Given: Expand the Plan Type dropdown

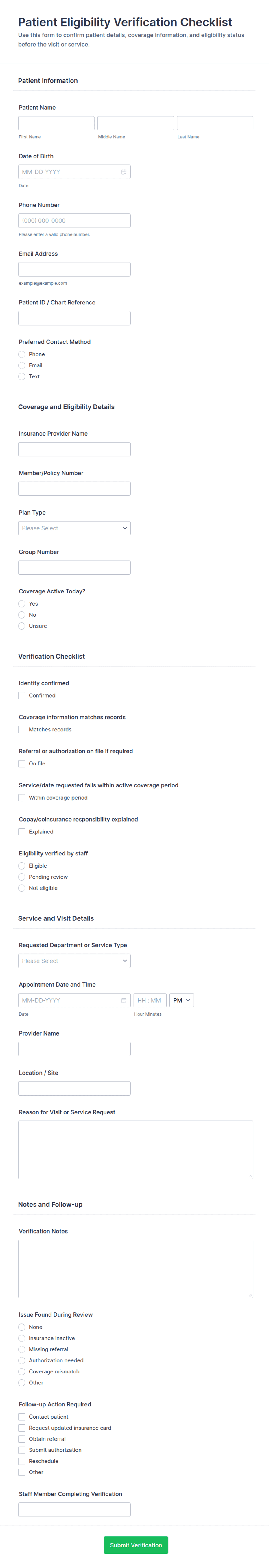Looking at the screenshot, I should [74, 528].
